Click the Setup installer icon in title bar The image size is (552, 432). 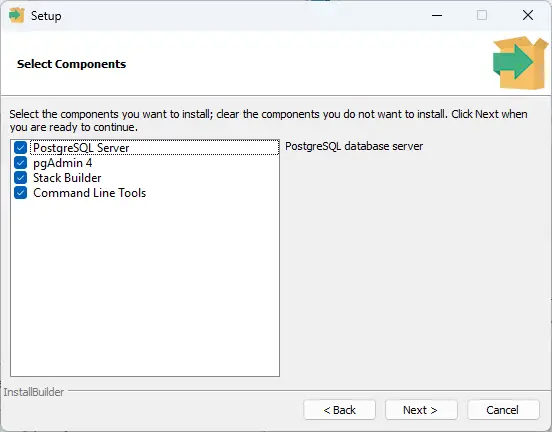[x=16, y=15]
